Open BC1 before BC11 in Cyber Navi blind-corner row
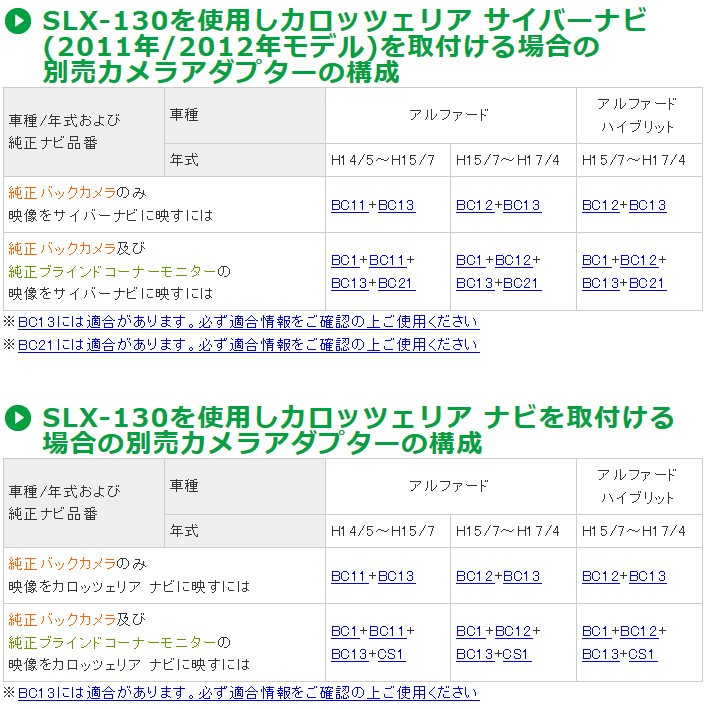The image size is (710, 709). pyautogui.click(x=345, y=260)
